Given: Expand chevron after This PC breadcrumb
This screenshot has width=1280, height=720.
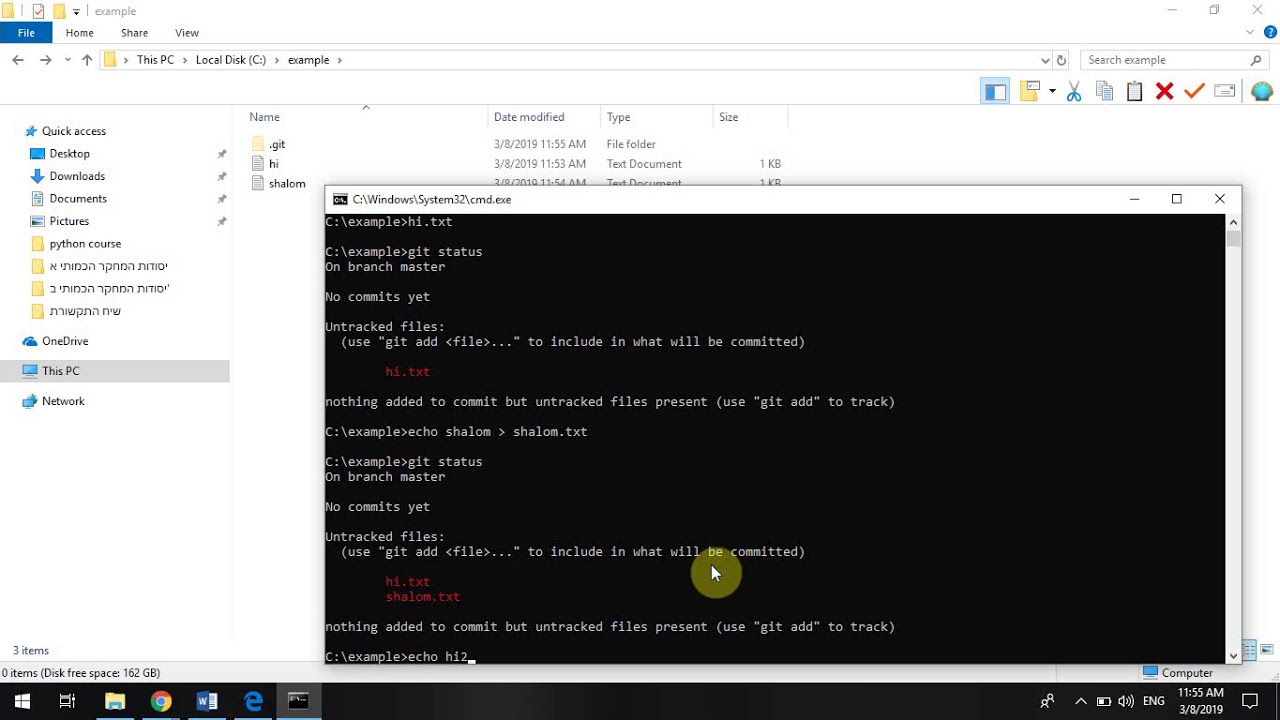Looking at the screenshot, I should pos(185,60).
